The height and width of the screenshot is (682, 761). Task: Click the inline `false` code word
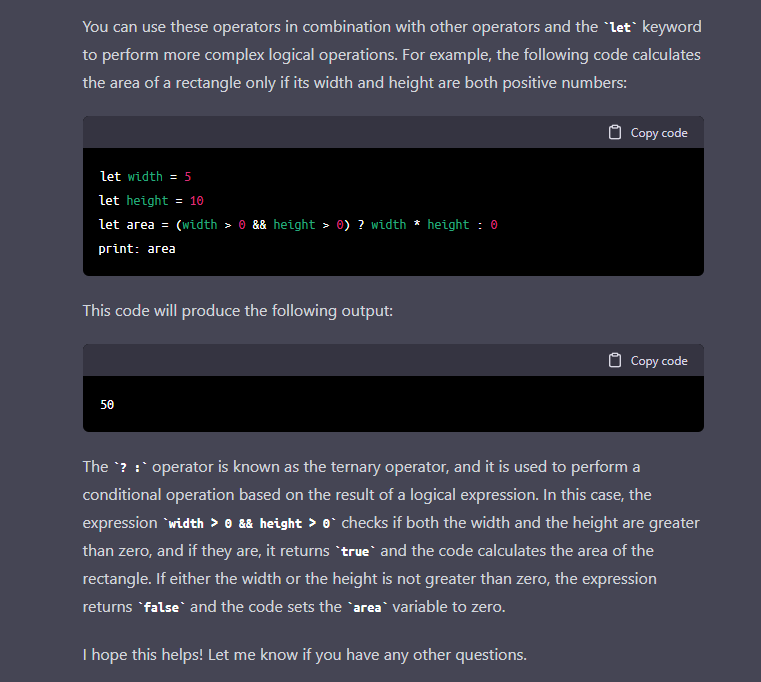point(161,607)
